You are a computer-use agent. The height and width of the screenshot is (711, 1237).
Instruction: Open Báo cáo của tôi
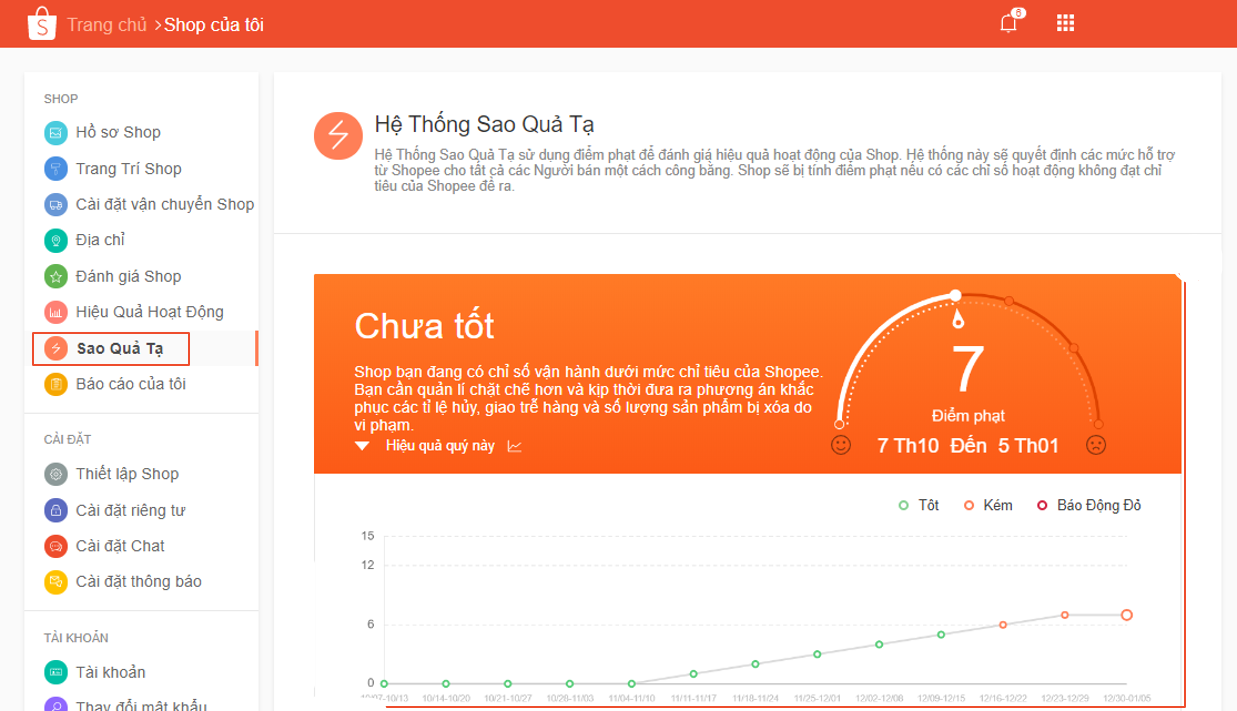130,384
